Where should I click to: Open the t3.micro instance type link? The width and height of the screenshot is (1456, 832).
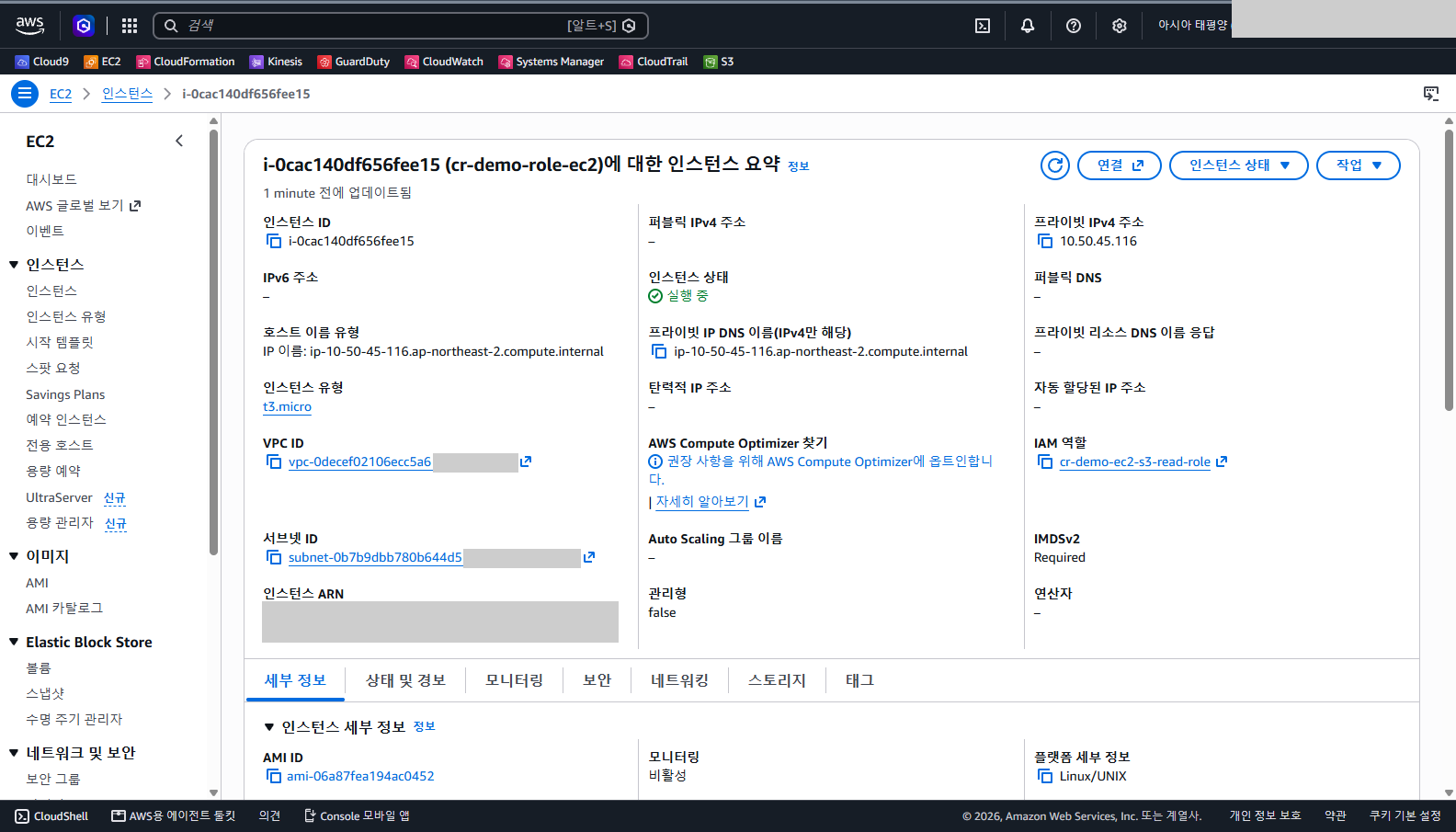(x=287, y=406)
